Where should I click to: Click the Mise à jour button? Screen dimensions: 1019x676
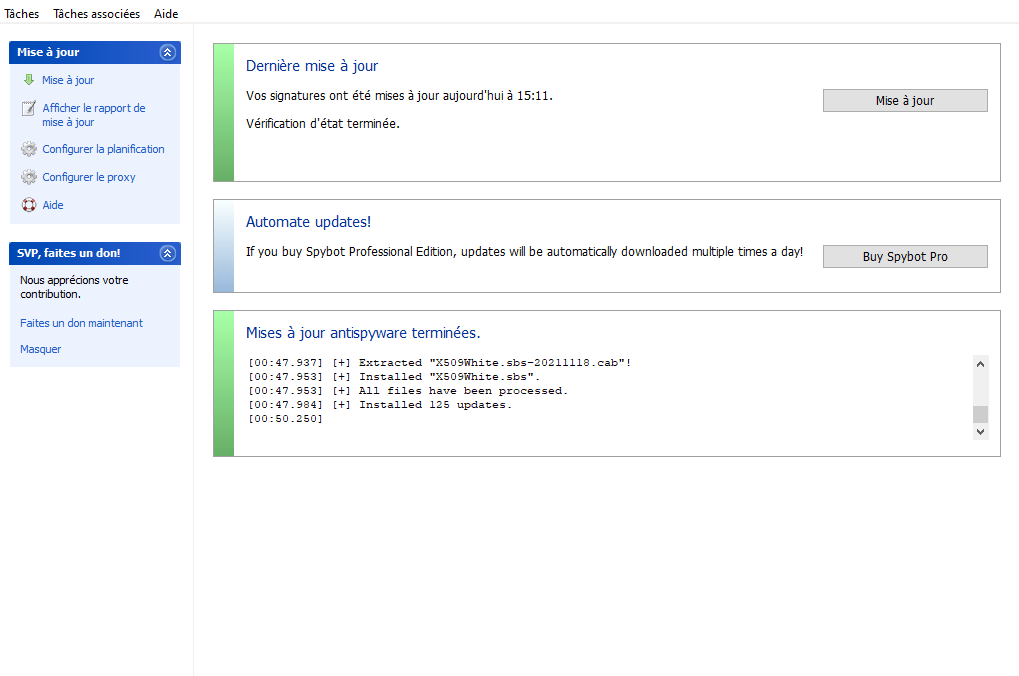[905, 101]
